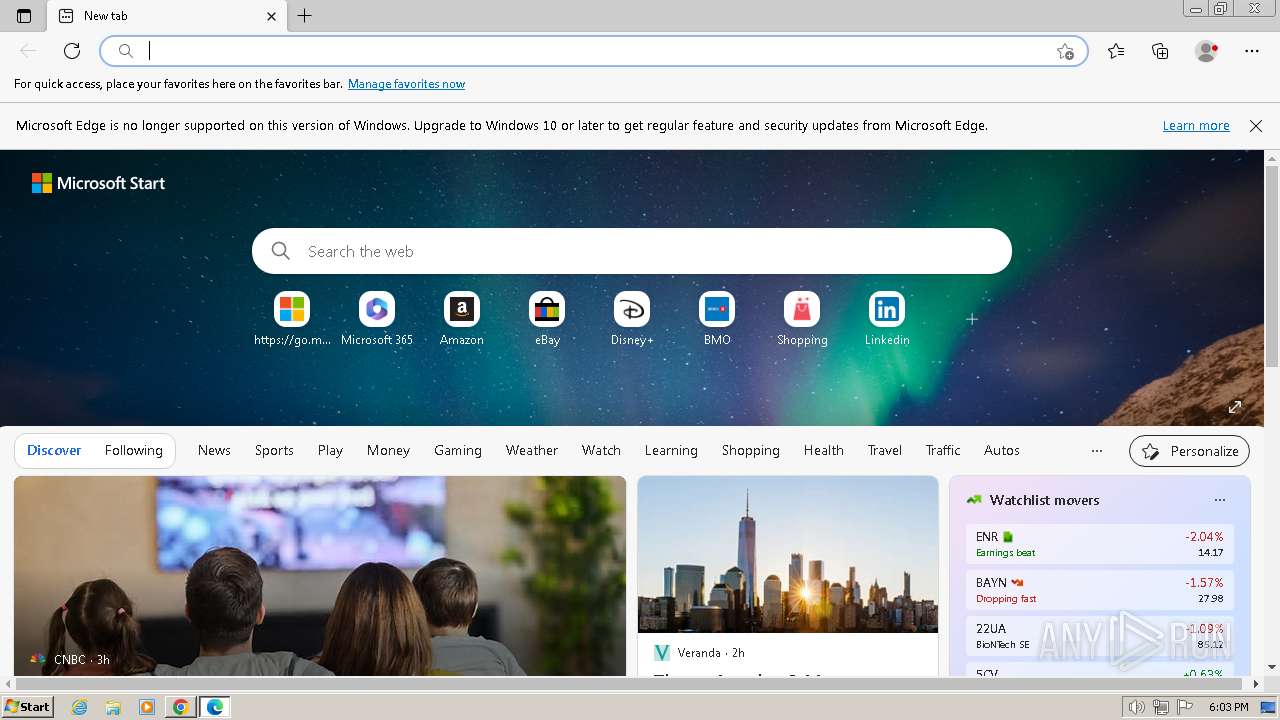Open the user profile avatar

coord(1207,51)
